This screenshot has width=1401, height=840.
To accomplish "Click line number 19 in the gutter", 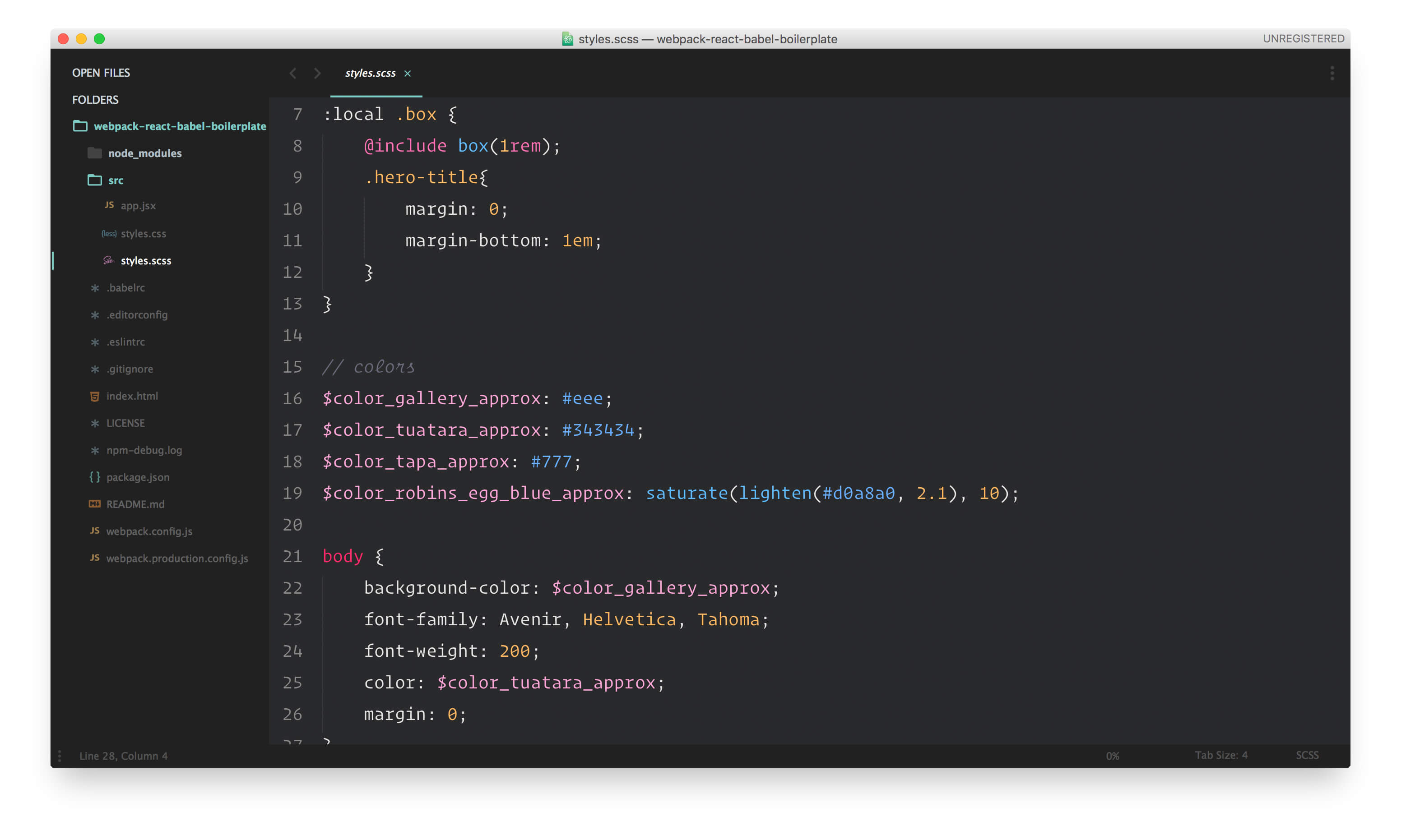I will coord(292,493).
